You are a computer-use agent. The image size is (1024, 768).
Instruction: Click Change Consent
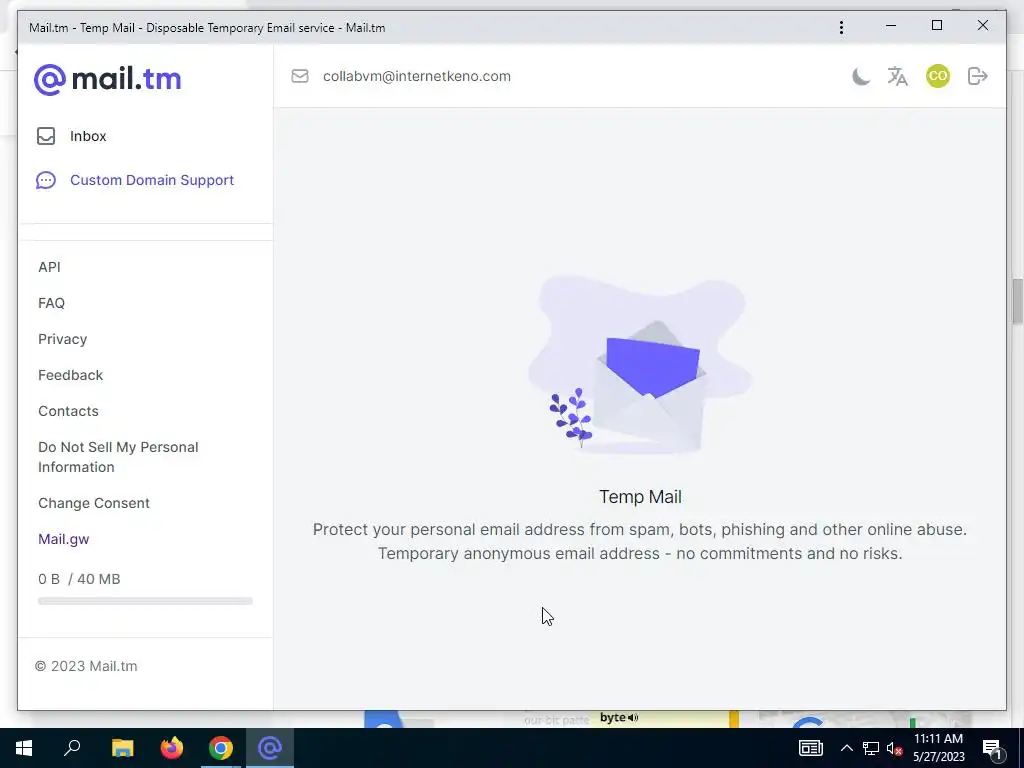(94, 503)
